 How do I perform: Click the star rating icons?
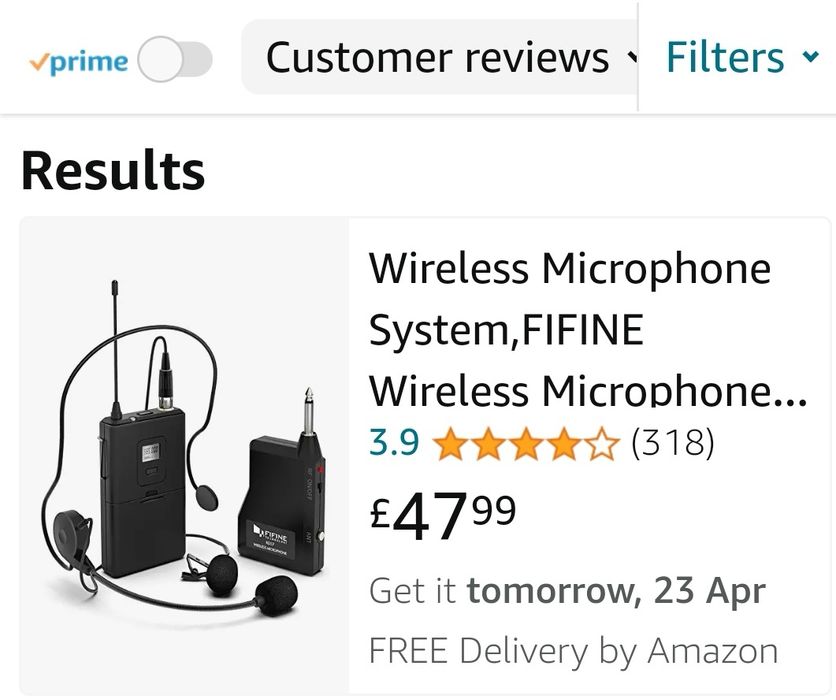pos(526,441)
